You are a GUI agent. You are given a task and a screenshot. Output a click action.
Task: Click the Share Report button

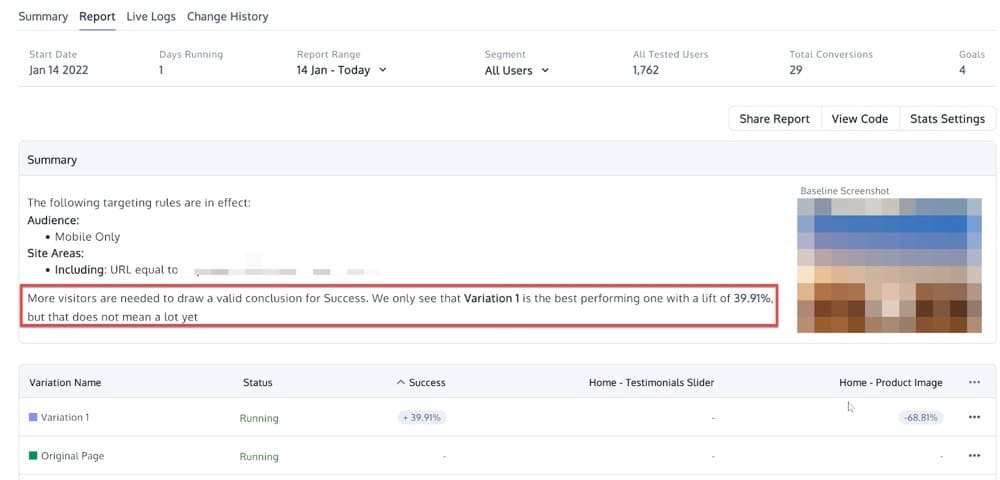(x=774, y=119)
